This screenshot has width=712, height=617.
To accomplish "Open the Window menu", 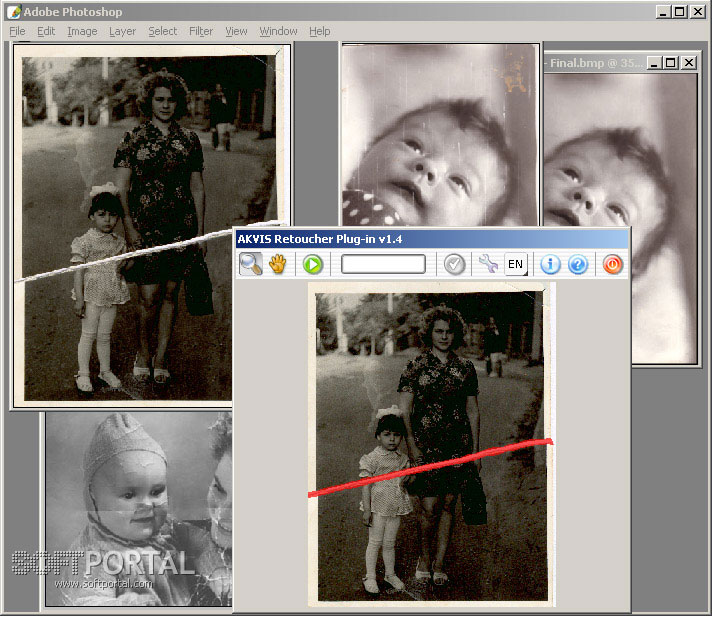I will (x=278, y=31).
